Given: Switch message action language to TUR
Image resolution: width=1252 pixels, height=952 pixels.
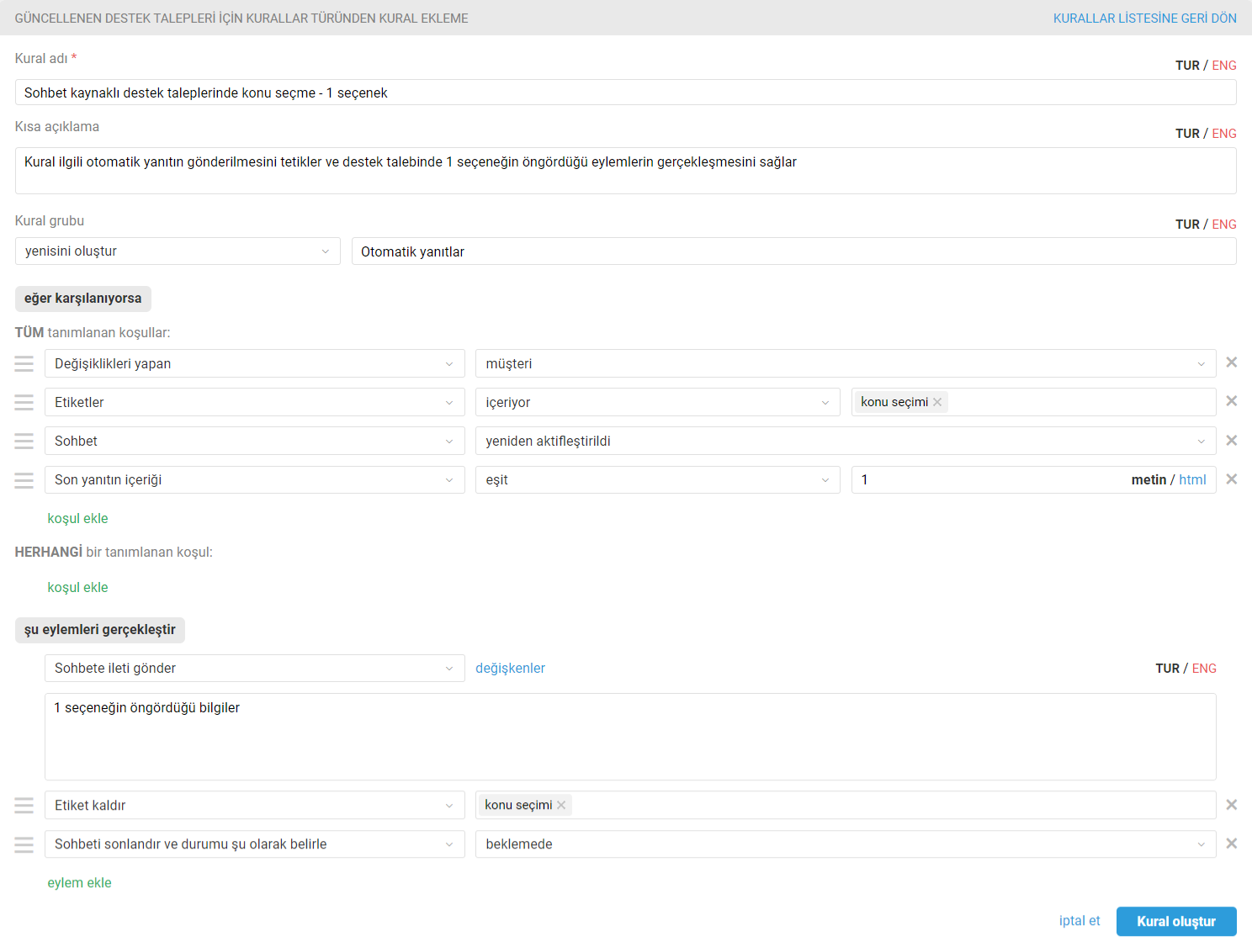Looking at the screenshot, I should [x=1167, y=669].
